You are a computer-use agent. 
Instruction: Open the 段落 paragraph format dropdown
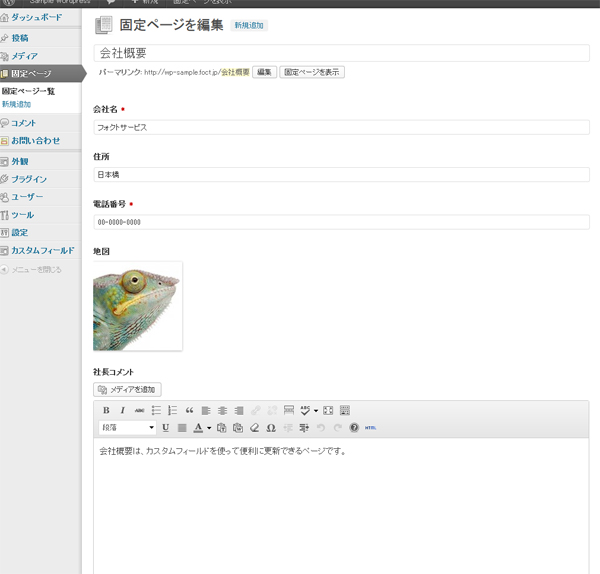(127, 427)
